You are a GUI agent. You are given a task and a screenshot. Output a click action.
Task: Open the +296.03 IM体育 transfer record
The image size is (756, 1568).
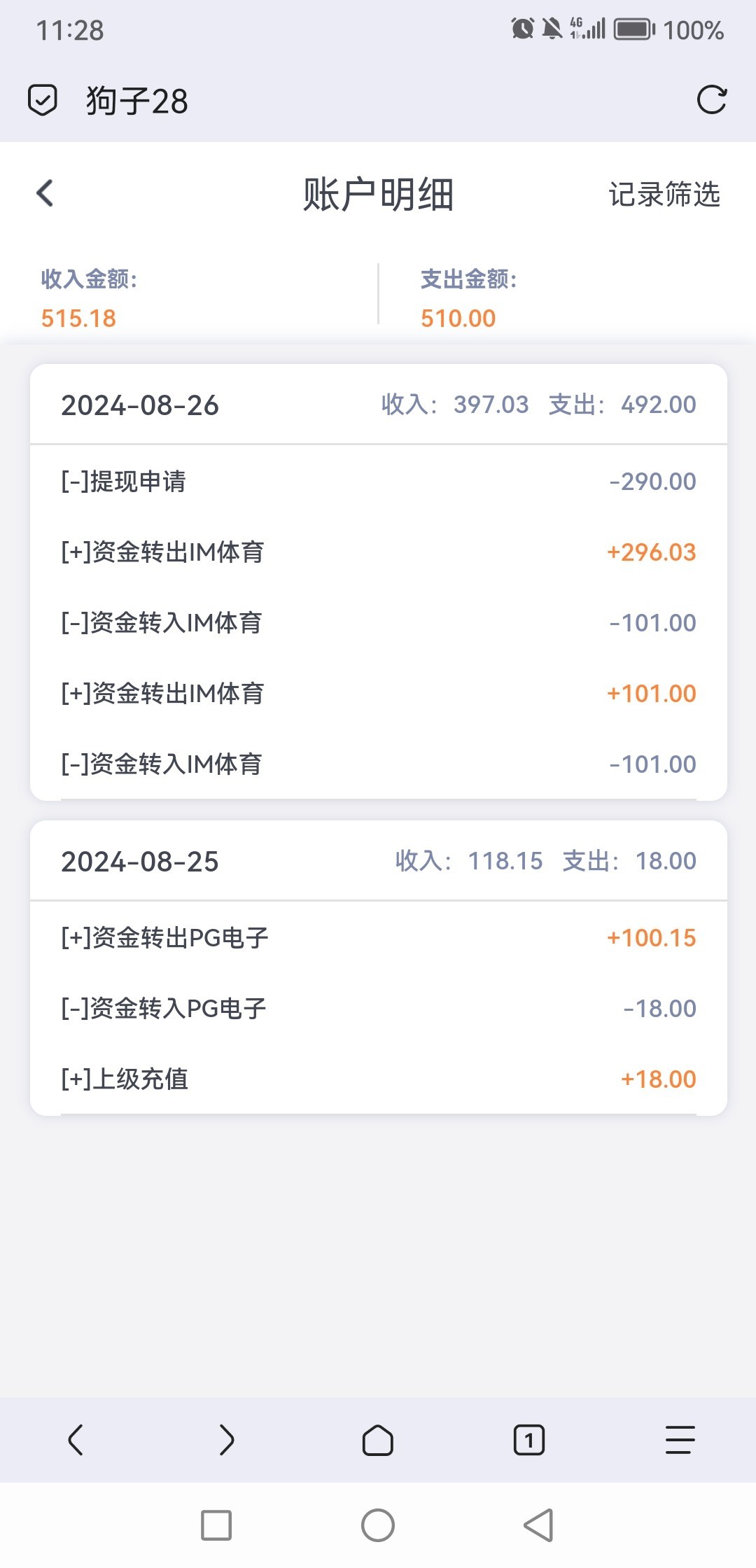click(378, 552)
